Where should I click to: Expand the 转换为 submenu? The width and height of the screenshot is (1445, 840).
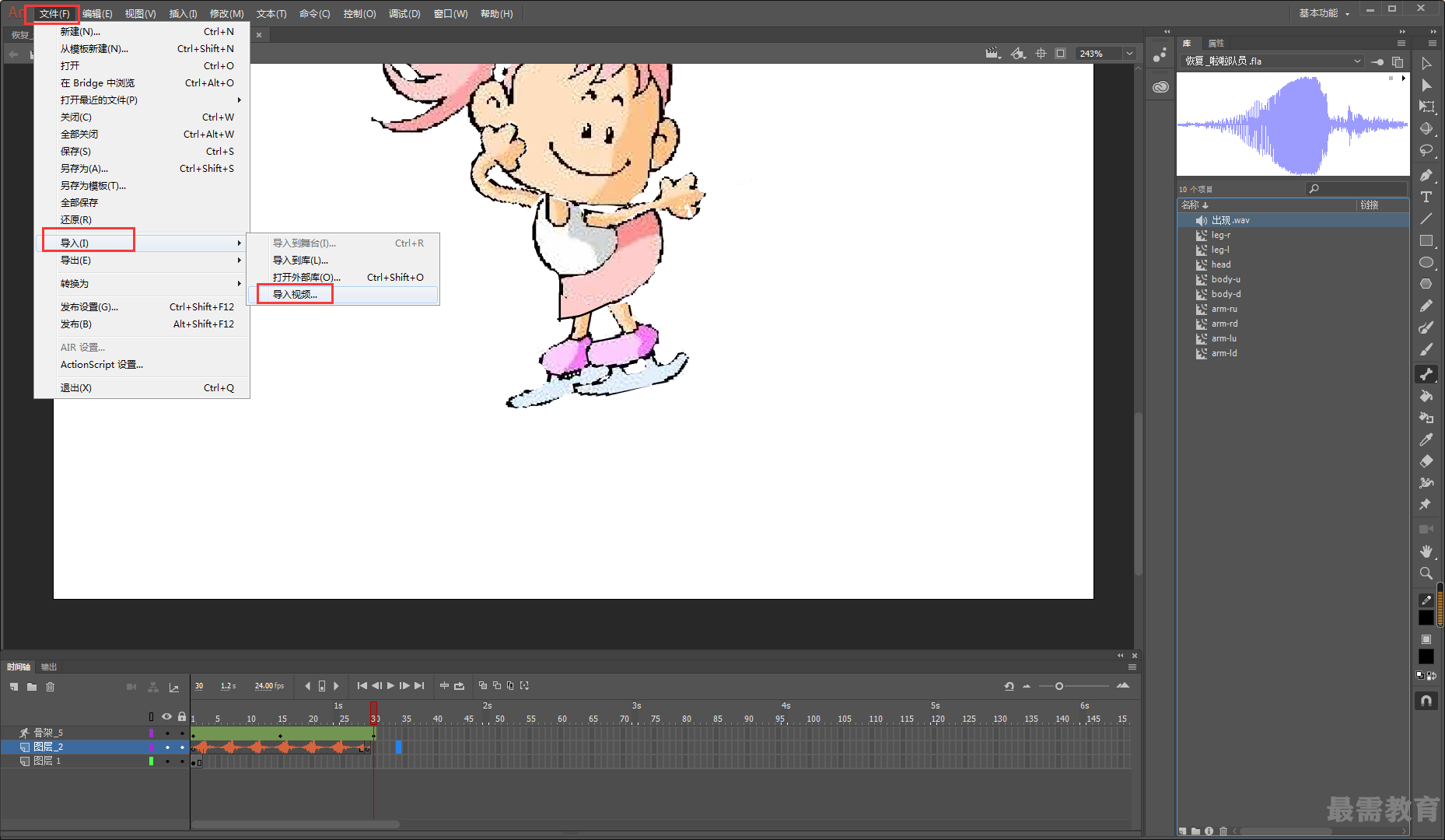[x=143, y=284]
